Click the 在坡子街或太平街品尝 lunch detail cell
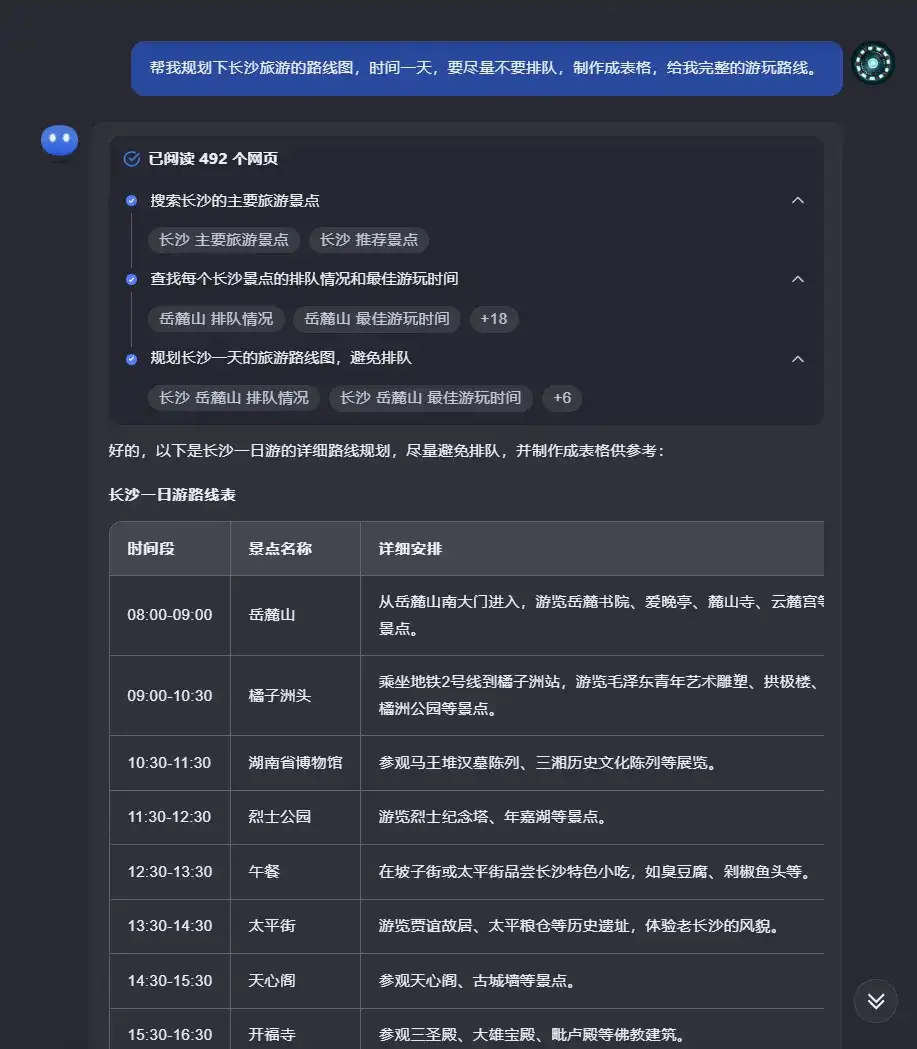917x1049 pixels. pyautogui.click(x=592, y=872)
